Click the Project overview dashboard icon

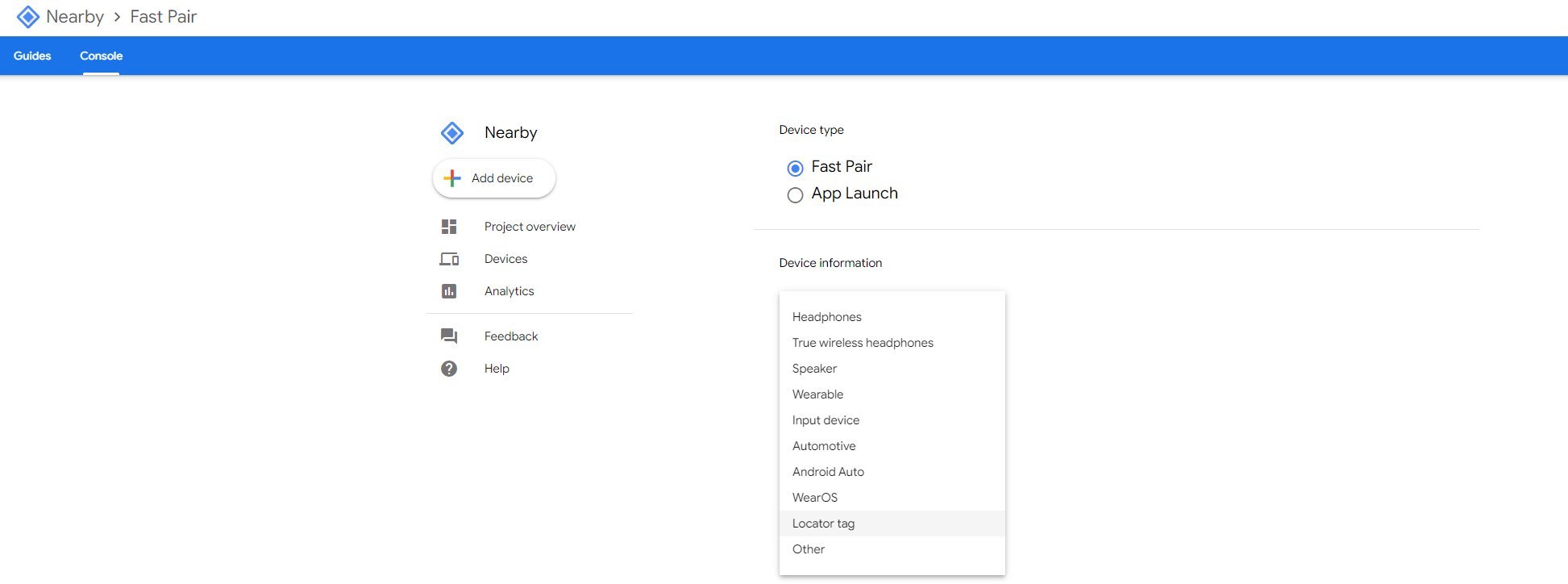coord(449,227)
